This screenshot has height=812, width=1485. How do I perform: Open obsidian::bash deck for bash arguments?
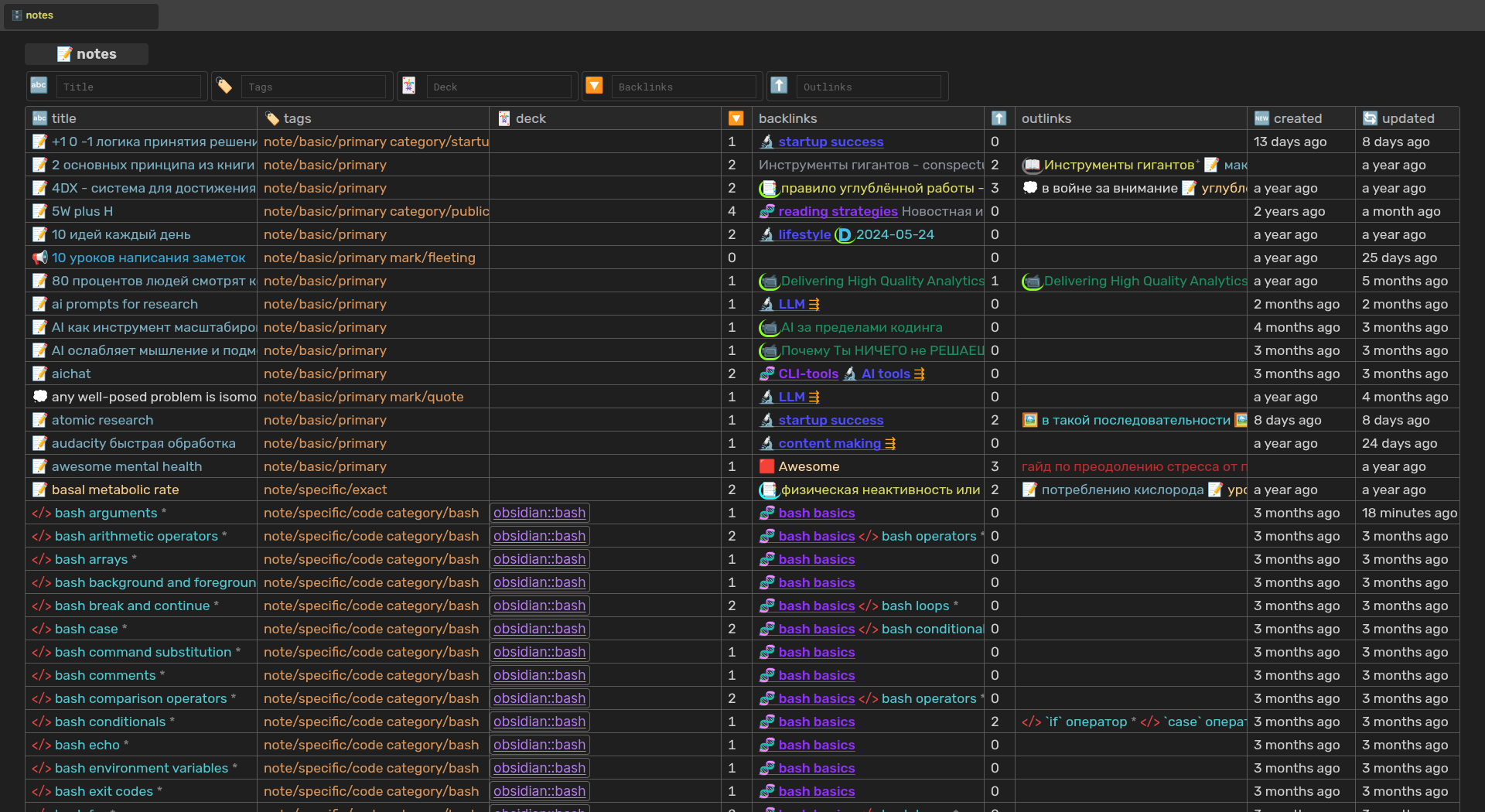(x=539, y=513)
